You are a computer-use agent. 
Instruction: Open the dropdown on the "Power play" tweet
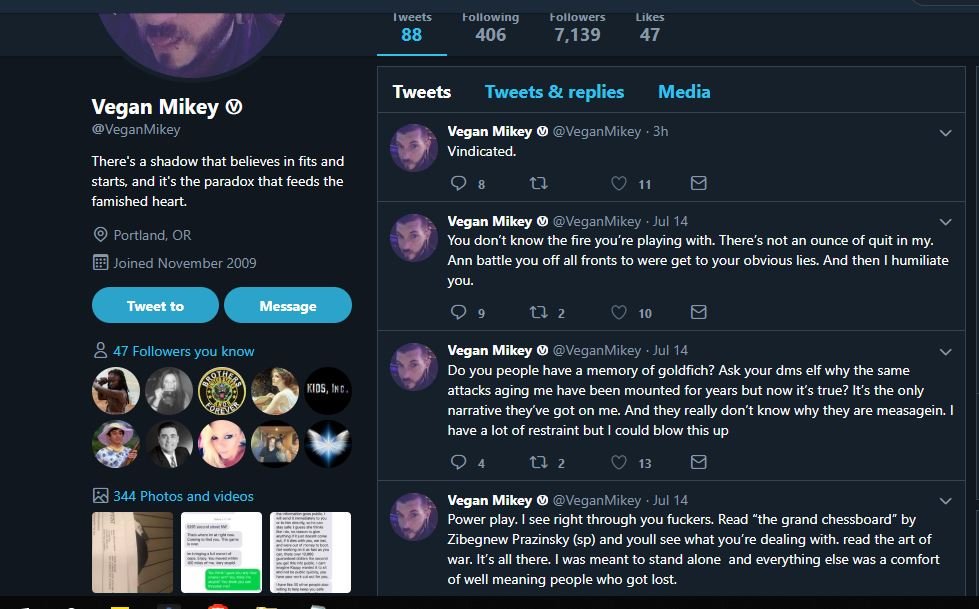pyautogui.click(x=946, y=501)
